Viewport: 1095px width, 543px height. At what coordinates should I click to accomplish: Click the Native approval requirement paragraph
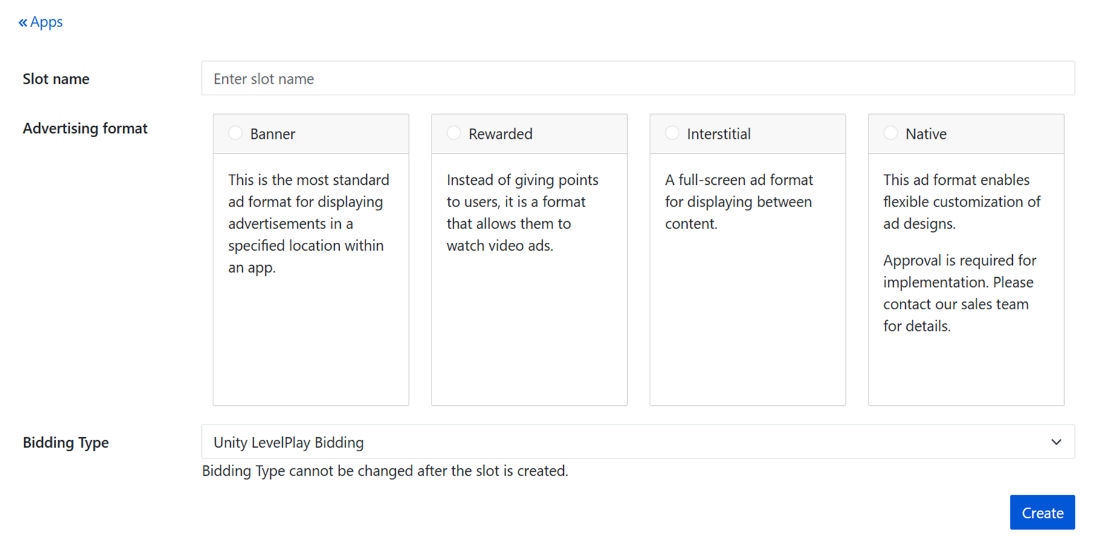coord(960,293)
